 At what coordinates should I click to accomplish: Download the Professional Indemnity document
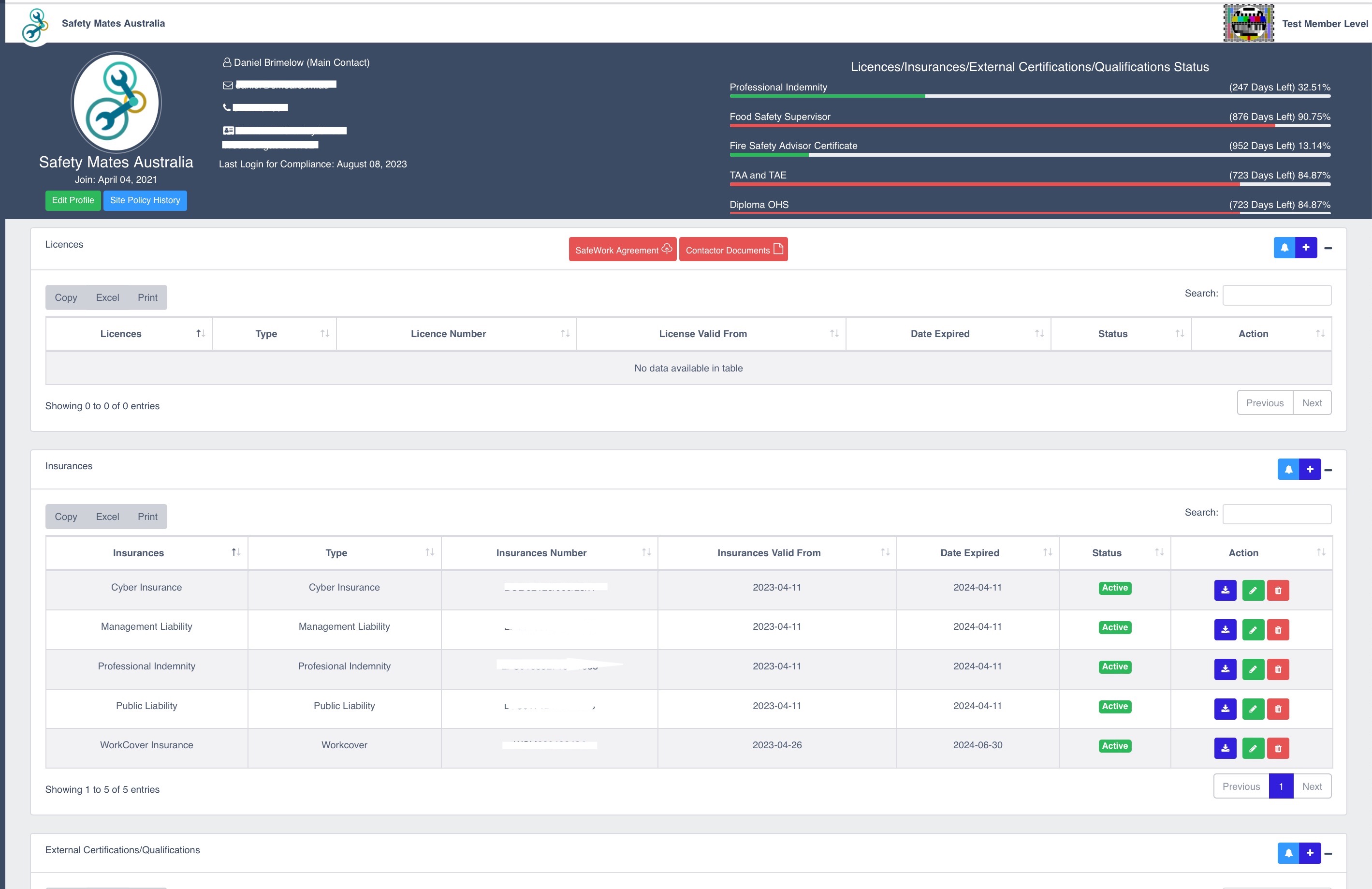click(x=1225, y=669)
